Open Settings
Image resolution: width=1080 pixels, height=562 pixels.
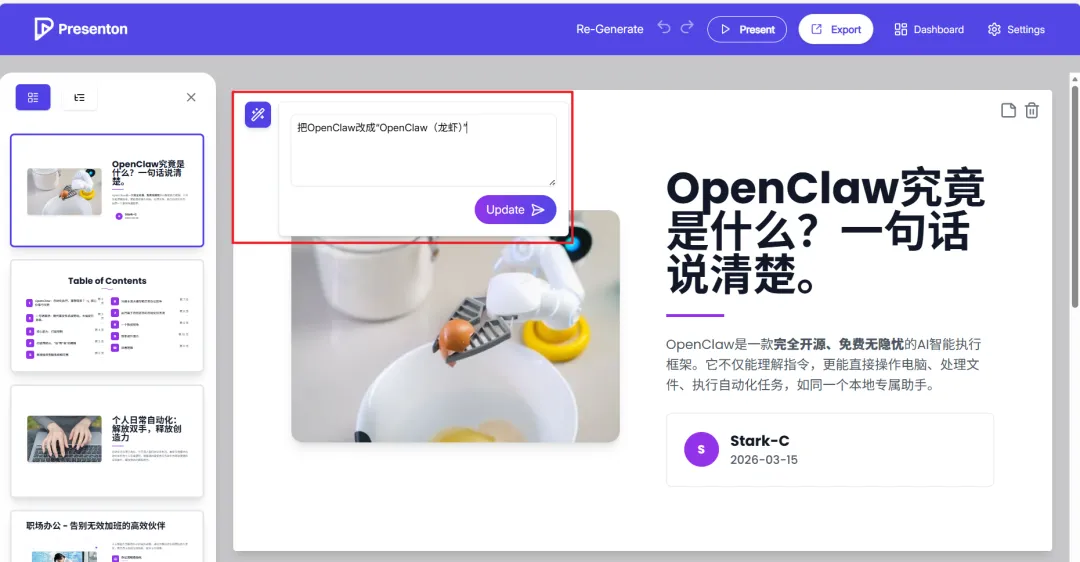1016,30
